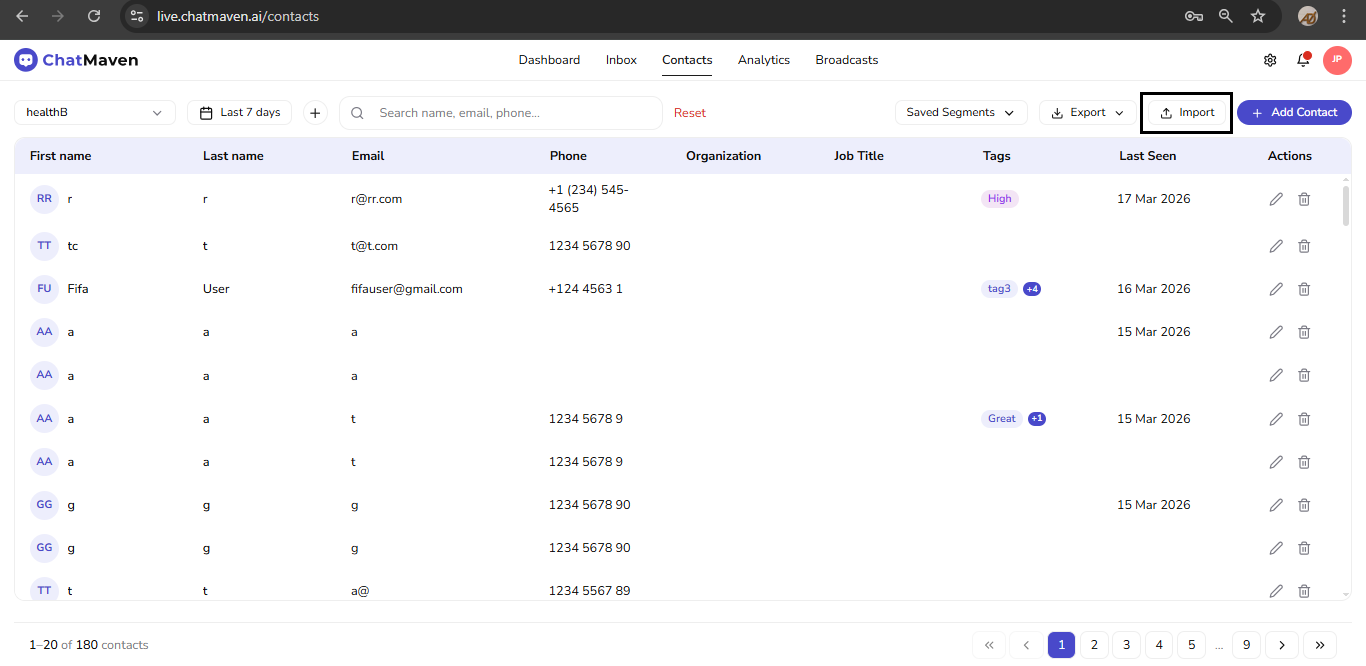Open the ChatMaven logo icon

(25, 59)
